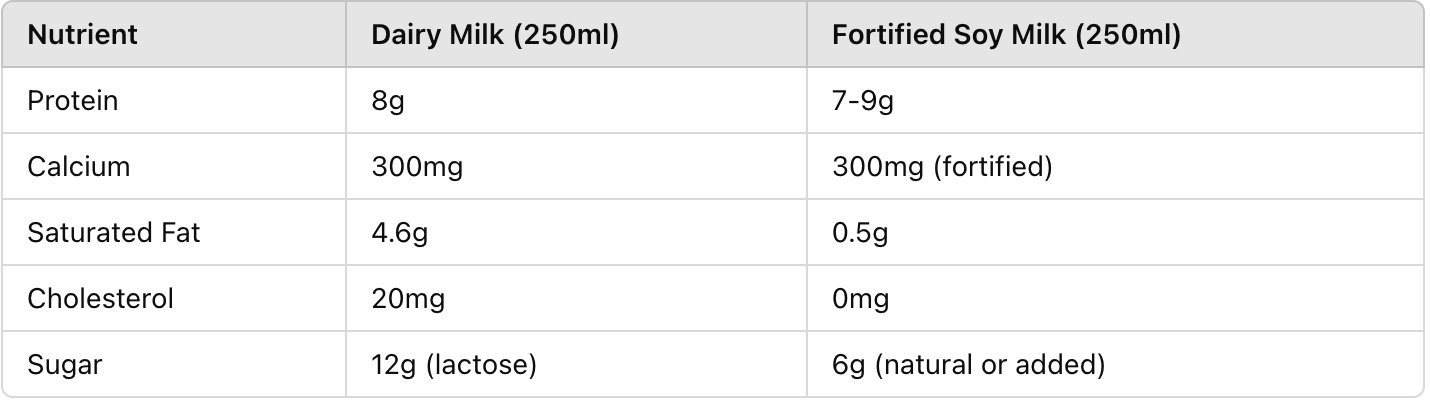Select the Saturated Fat row label

pos(114,233)
